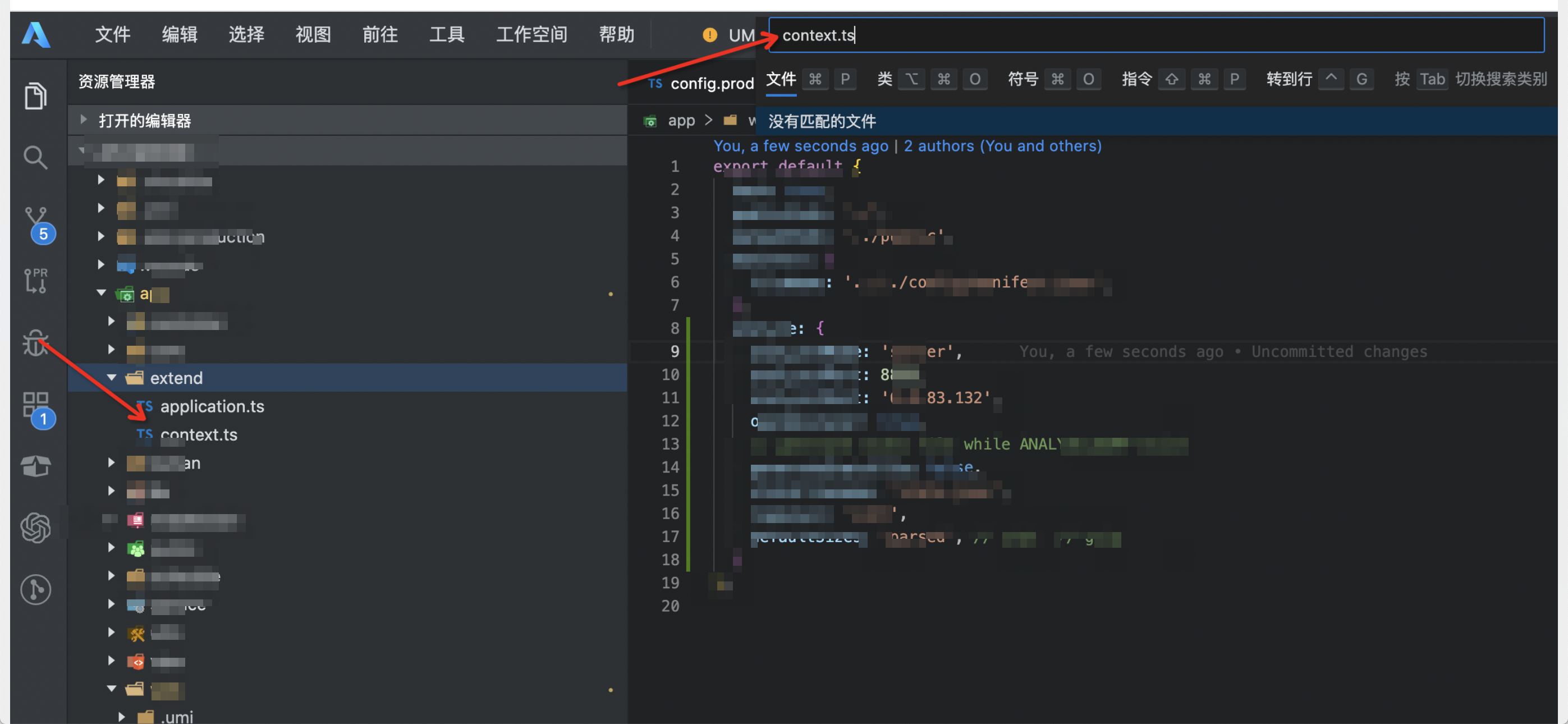Click the 没有匹配的文件 result row

tap(1157, 121)
